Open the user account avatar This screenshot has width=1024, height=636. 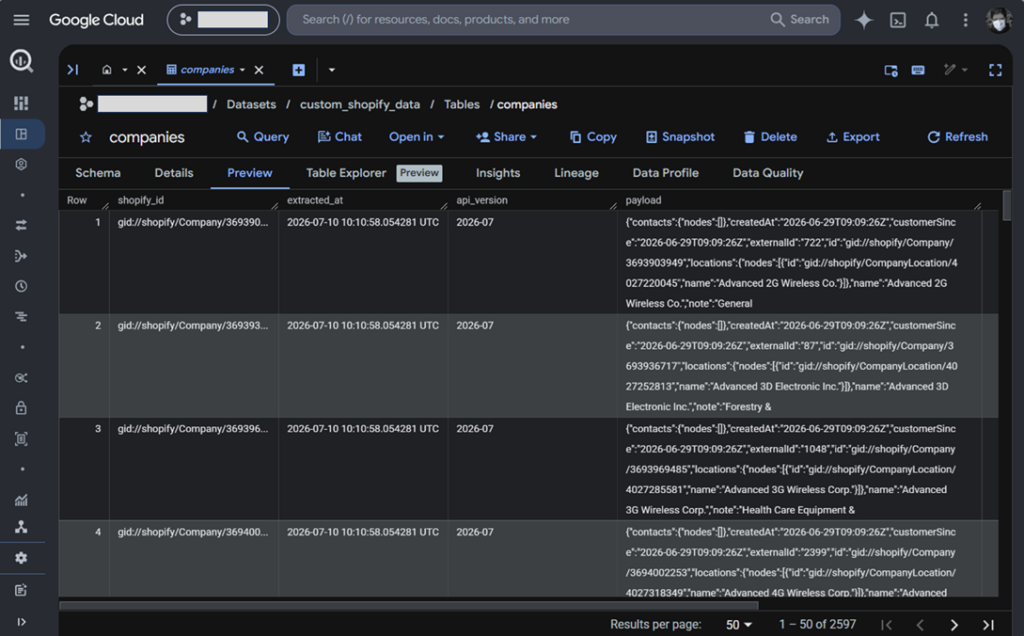tap(999, 20)
